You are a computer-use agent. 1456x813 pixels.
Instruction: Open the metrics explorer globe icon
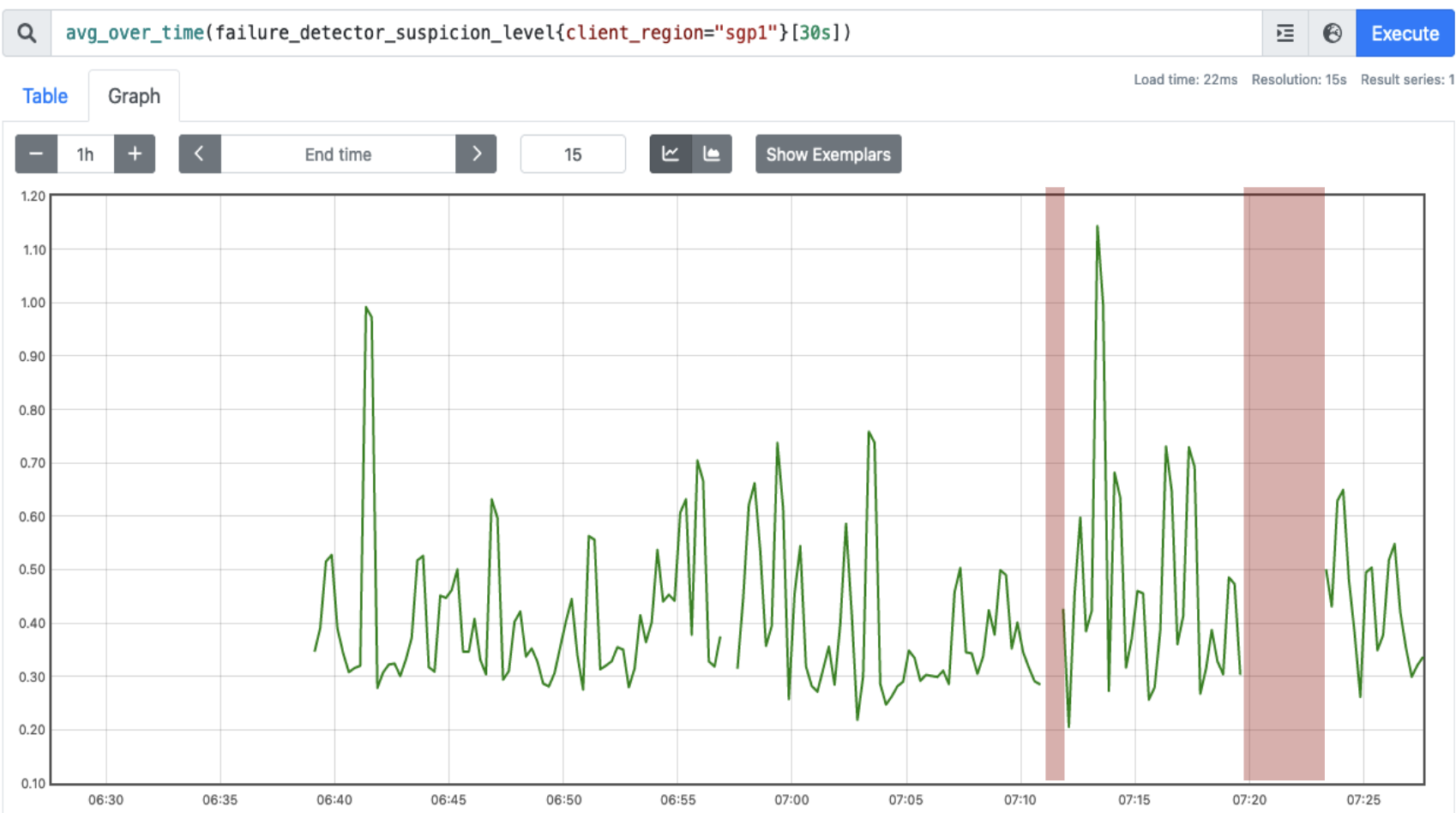(x=1332, y=33)
